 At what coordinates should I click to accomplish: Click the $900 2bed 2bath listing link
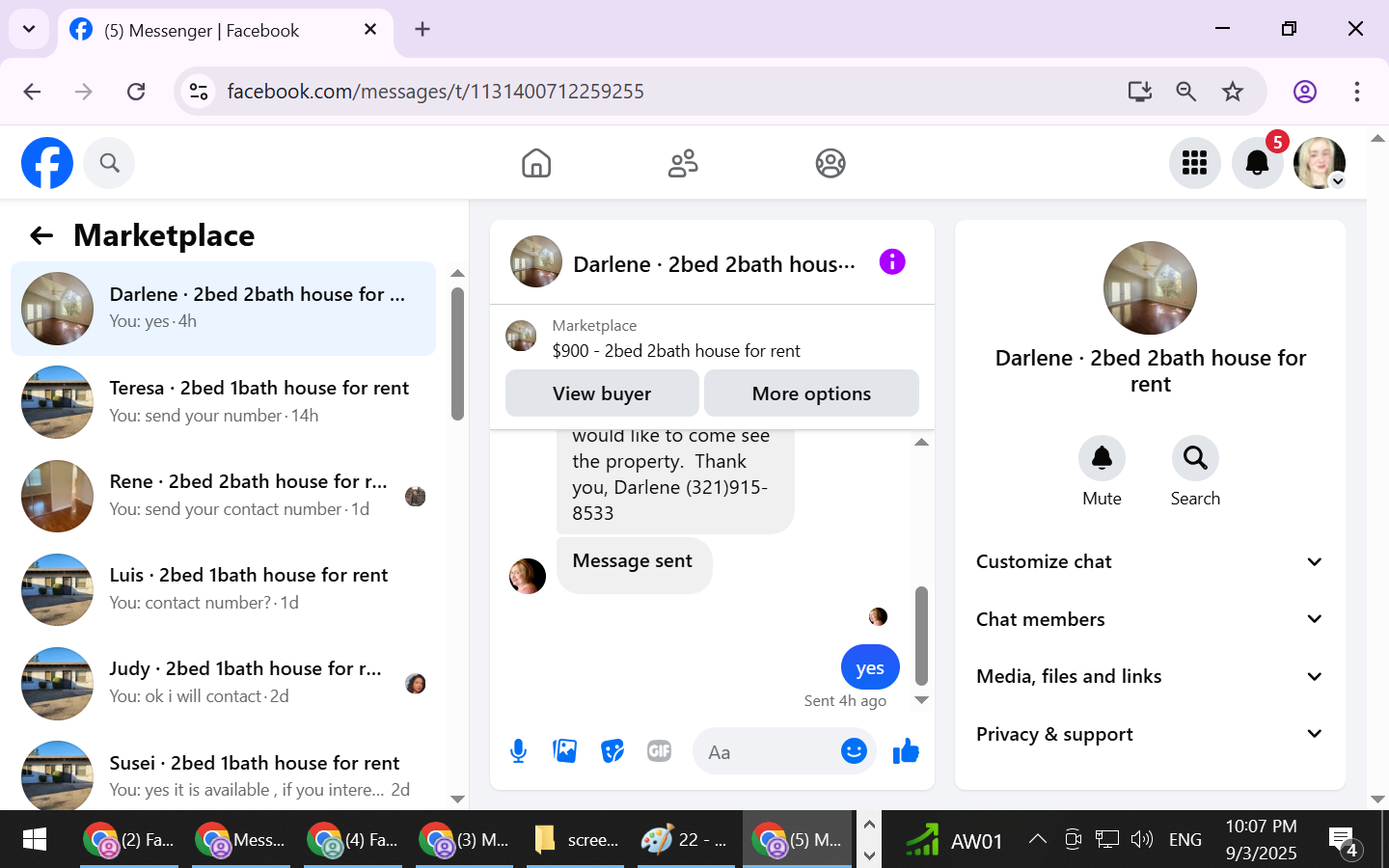click(x=676, y=351)
